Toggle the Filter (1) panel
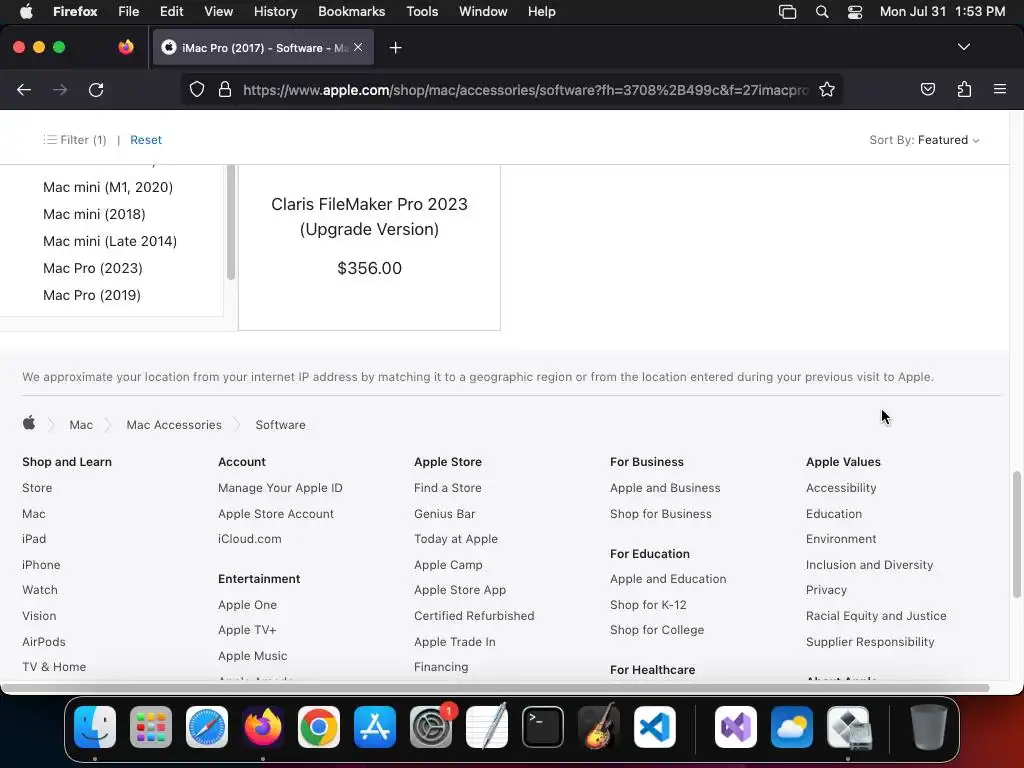The width and height of the screenshot is (1024, 768). click(x=74, y=140)
